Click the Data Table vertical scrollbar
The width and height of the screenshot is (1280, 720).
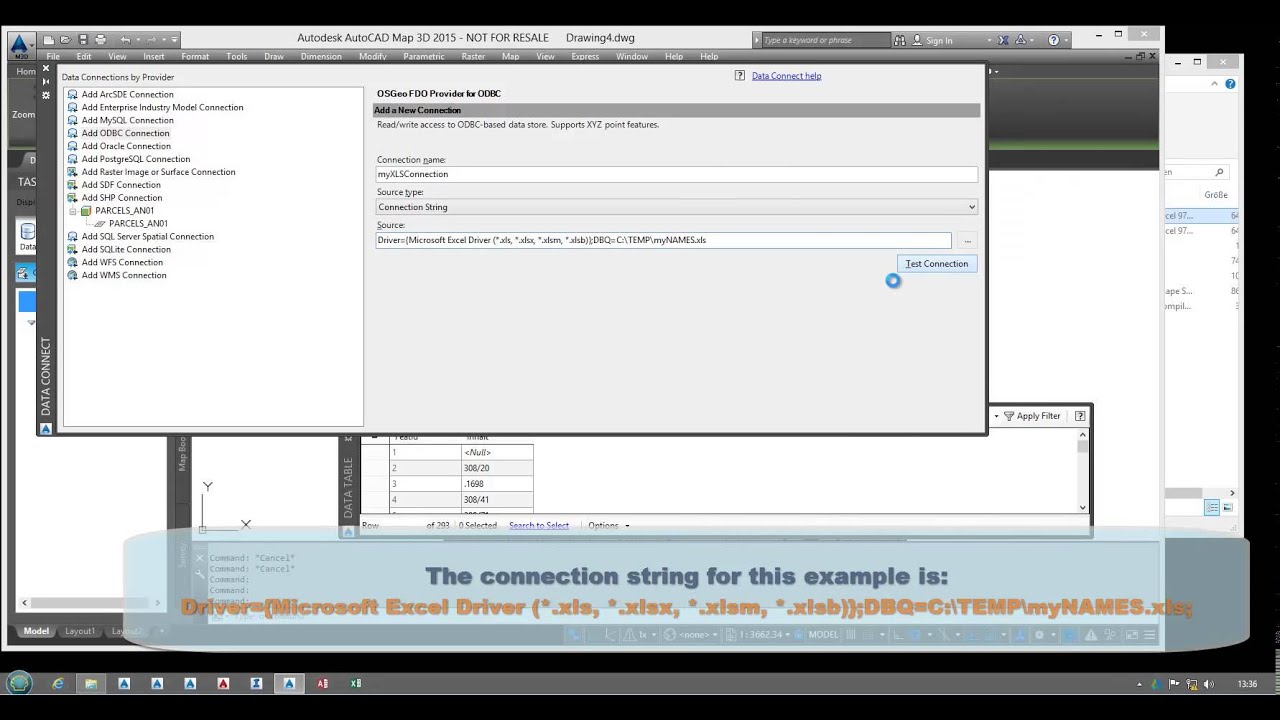click(1082, 471)
